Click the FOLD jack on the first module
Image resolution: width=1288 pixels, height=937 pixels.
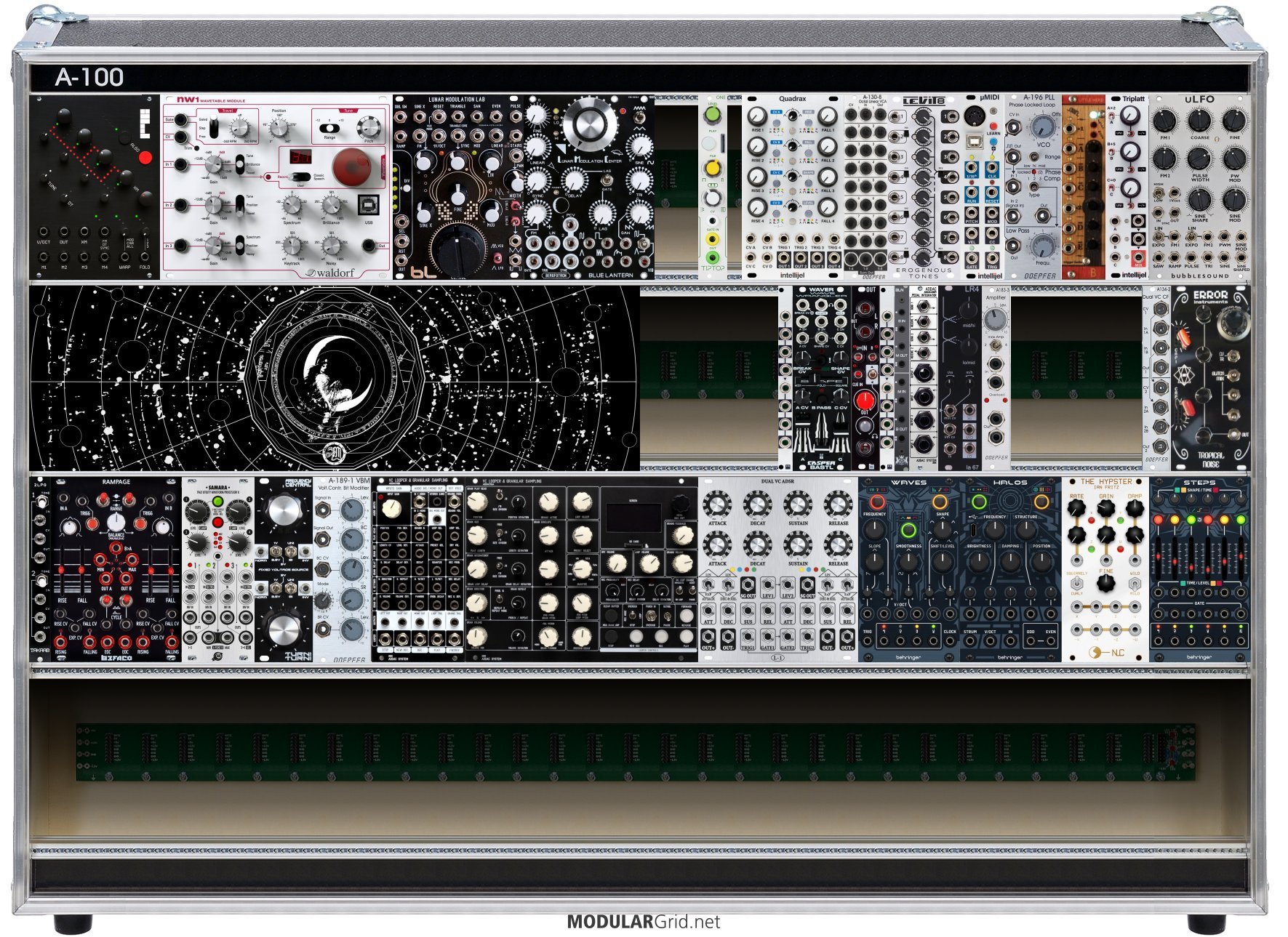(145, 257)
